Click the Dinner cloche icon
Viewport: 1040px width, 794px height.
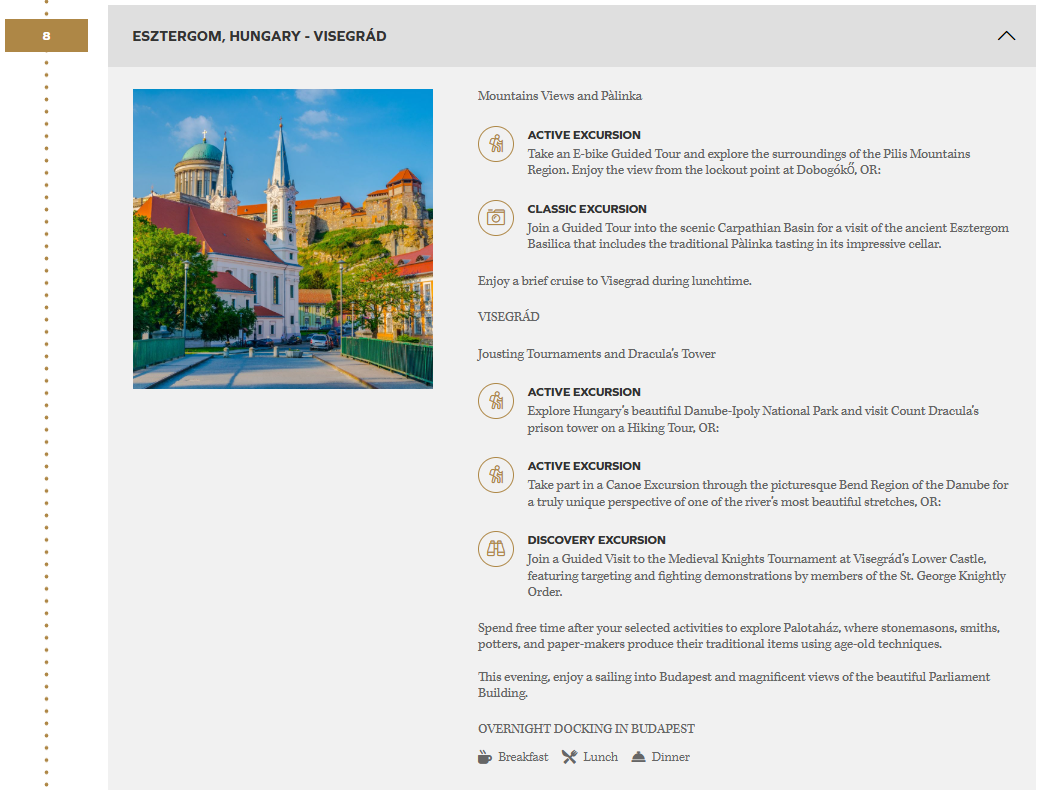tap(639, 757)
